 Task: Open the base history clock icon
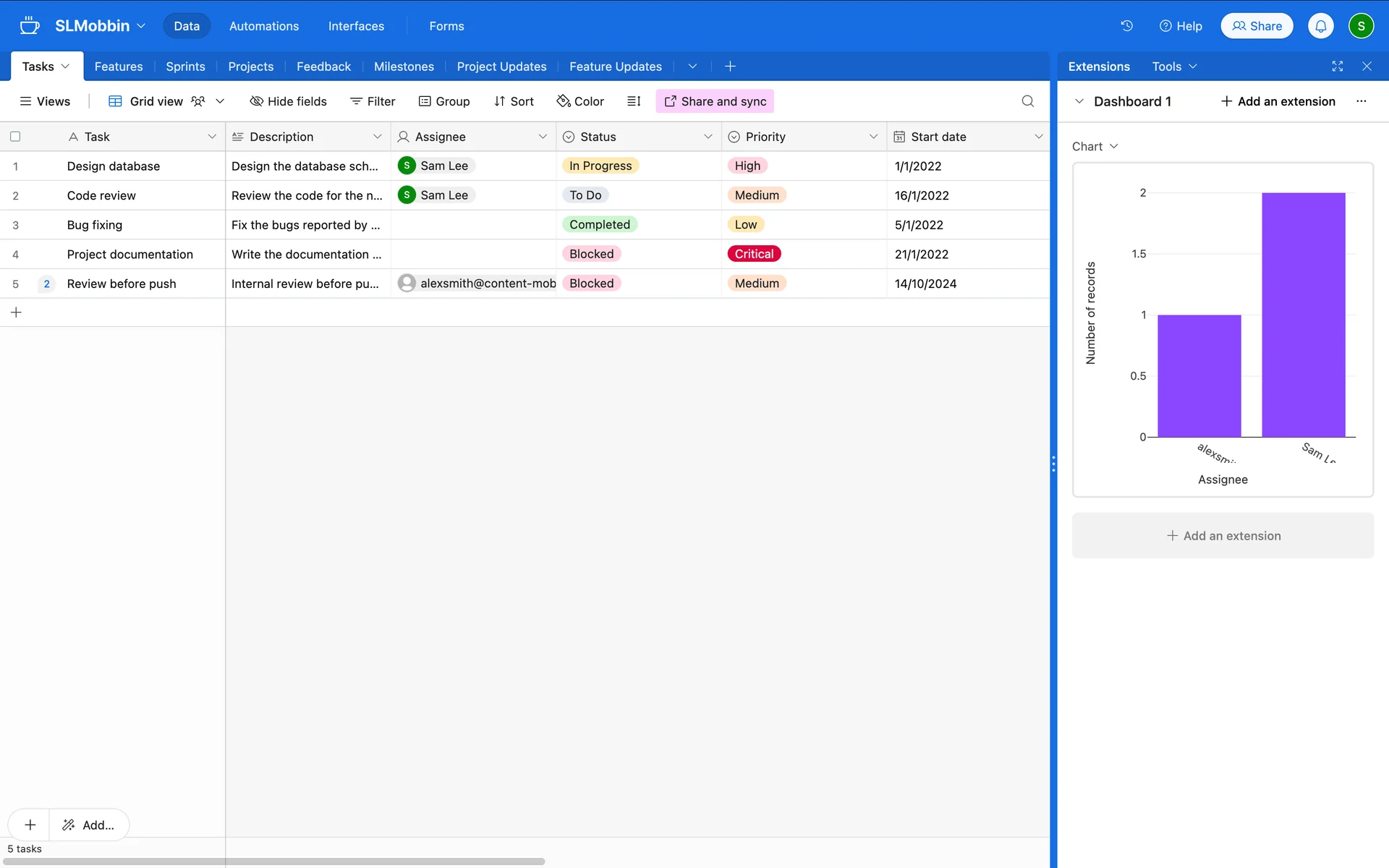[x=1126, y=26]
